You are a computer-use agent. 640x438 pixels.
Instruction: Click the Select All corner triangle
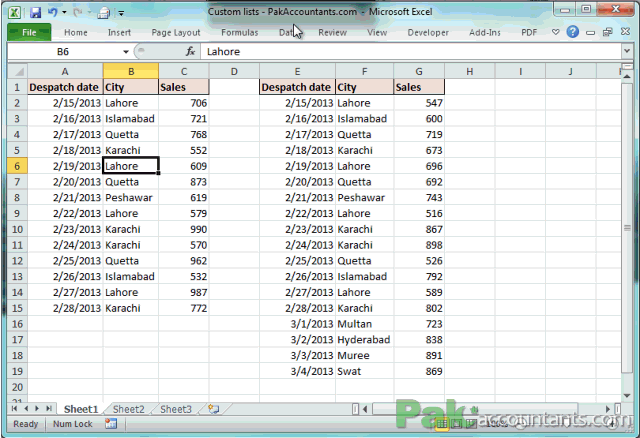click(x=18, y=71)
